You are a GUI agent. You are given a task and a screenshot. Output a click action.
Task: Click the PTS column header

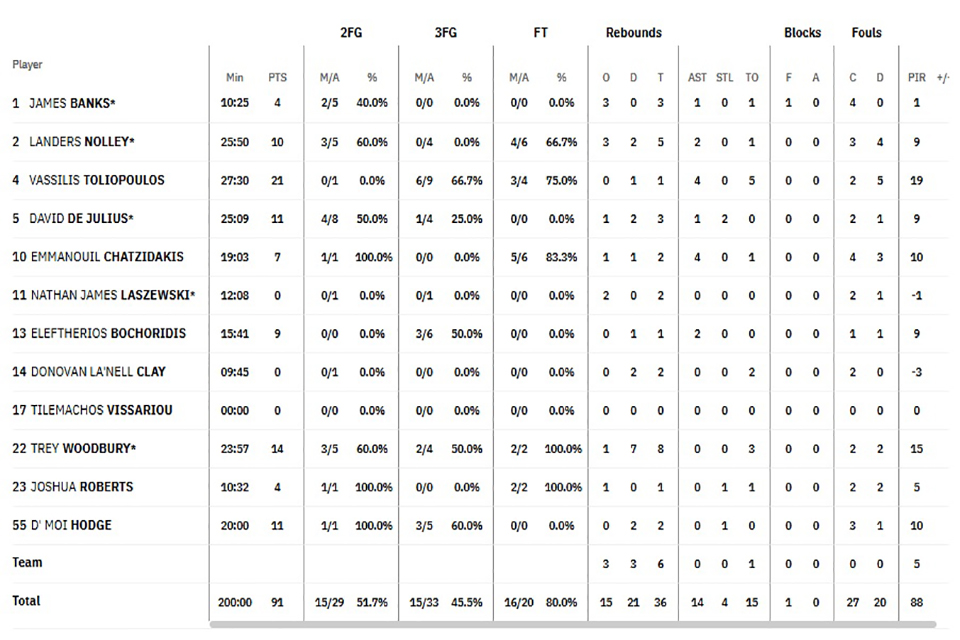277,78
